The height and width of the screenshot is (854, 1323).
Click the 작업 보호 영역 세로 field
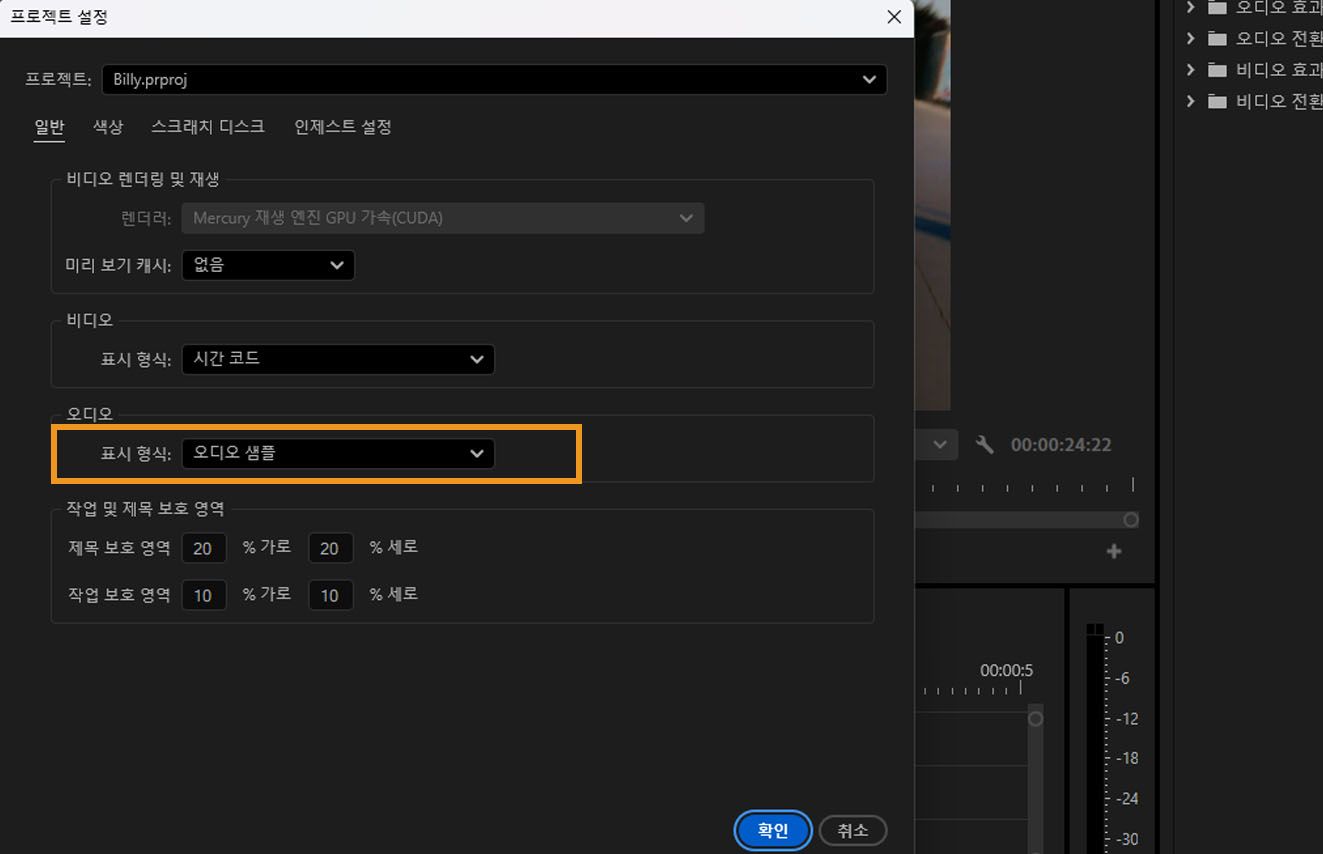click(x=331, y=595)
